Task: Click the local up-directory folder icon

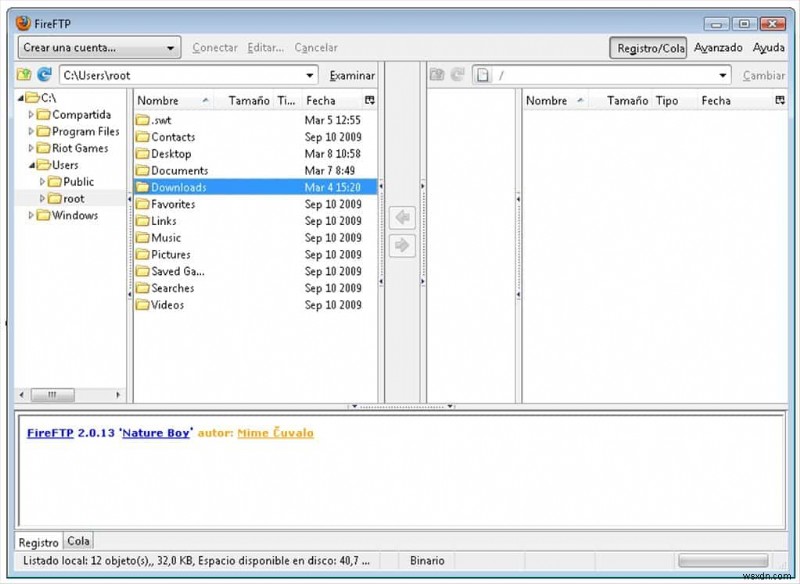Action: tap(23, 74)
